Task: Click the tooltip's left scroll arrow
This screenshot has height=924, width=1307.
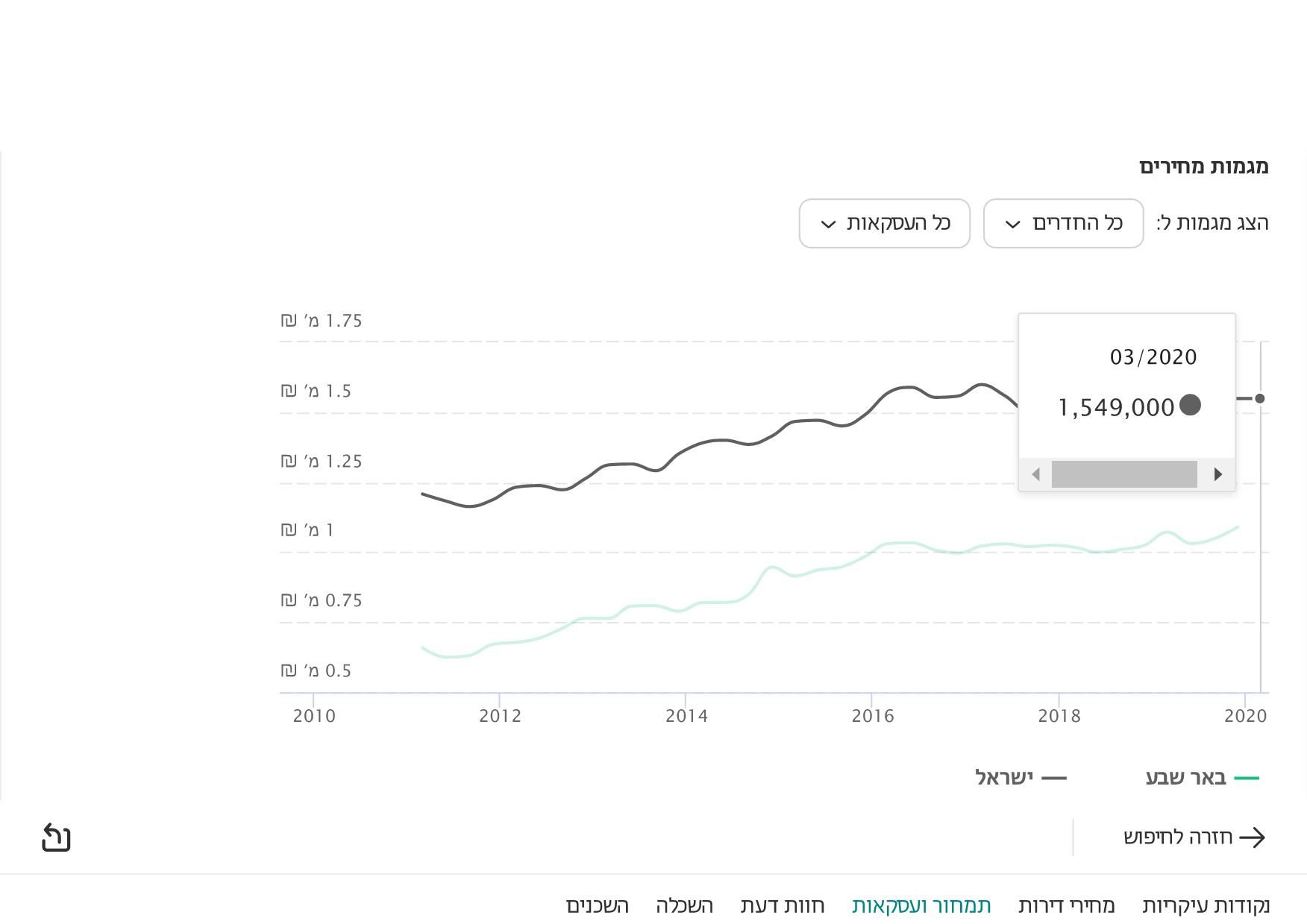Action: coord(1035,474)
